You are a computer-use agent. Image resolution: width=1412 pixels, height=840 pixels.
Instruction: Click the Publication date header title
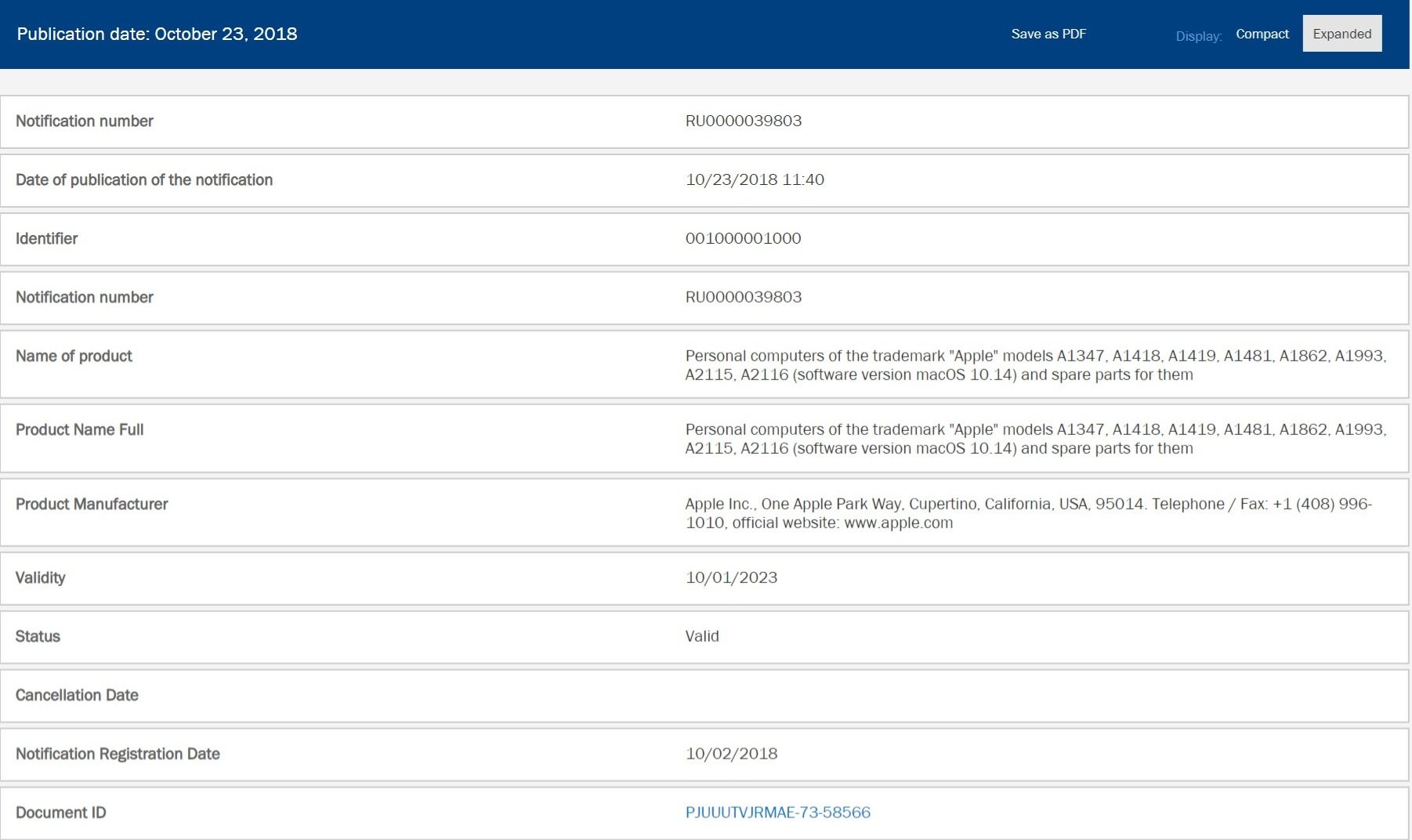157,34
